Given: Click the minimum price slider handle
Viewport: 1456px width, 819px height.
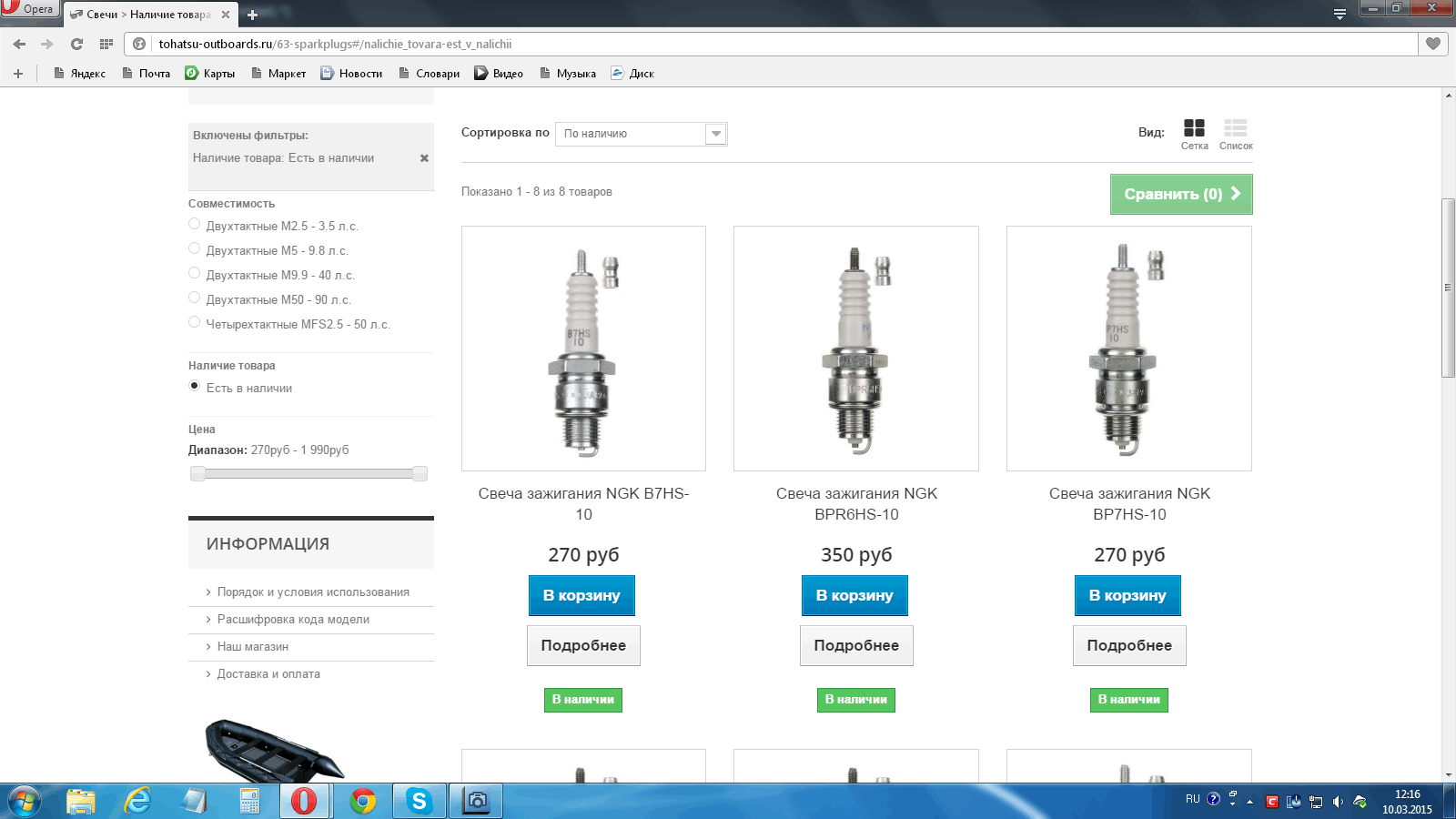Looking at the screenshot, I should tap(197, 473).
